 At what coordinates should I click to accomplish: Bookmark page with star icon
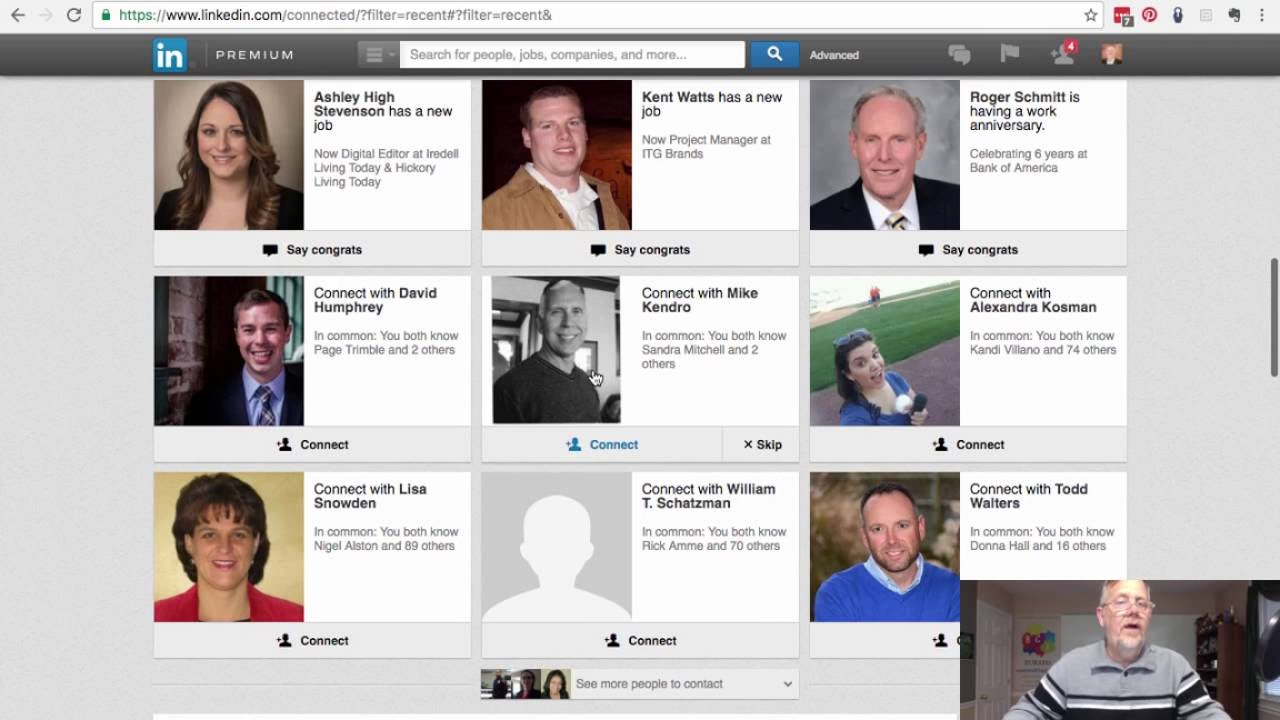tap(1090, 15)
